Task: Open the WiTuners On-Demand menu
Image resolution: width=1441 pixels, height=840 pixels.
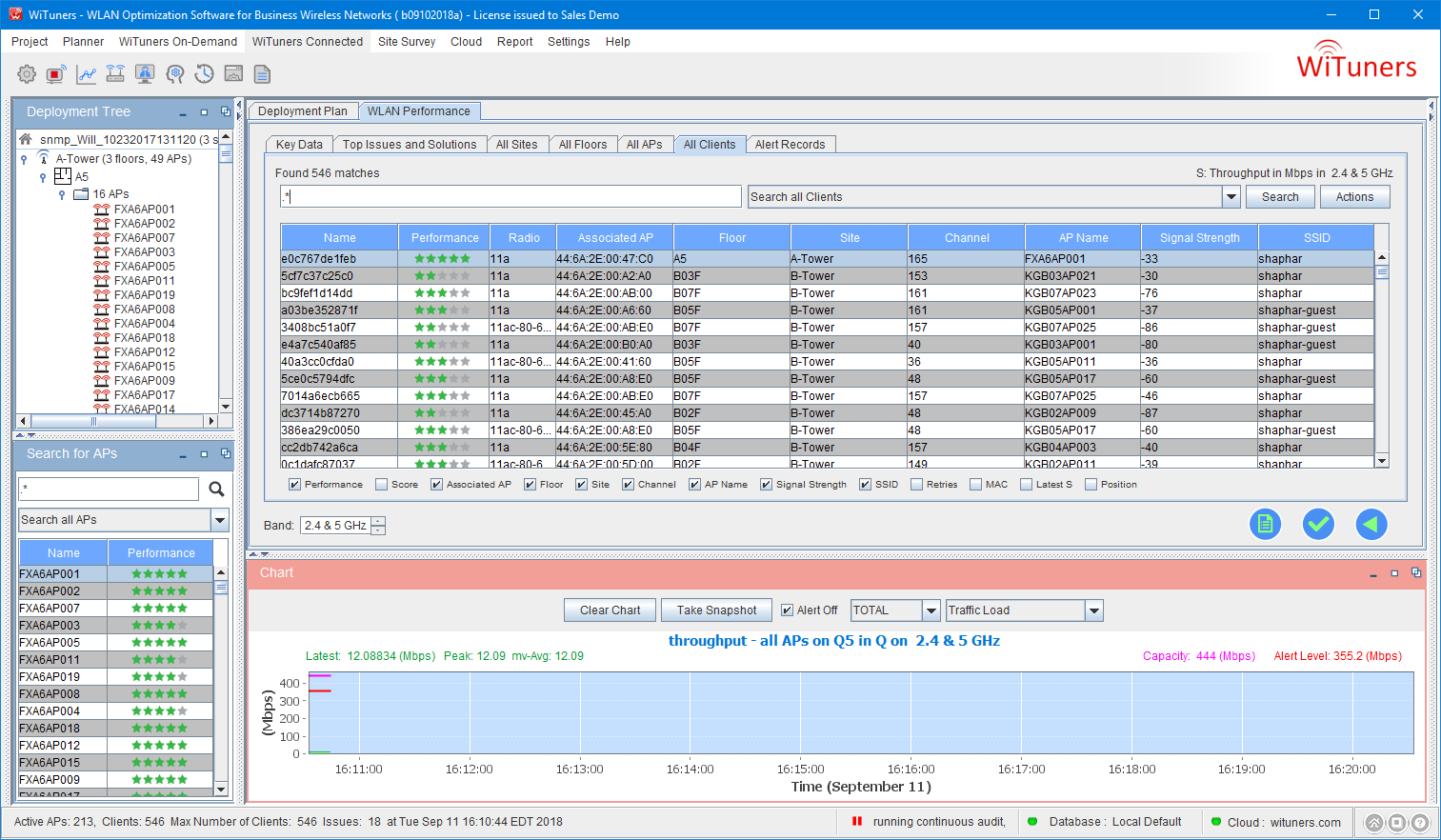Action: point(178,42)
